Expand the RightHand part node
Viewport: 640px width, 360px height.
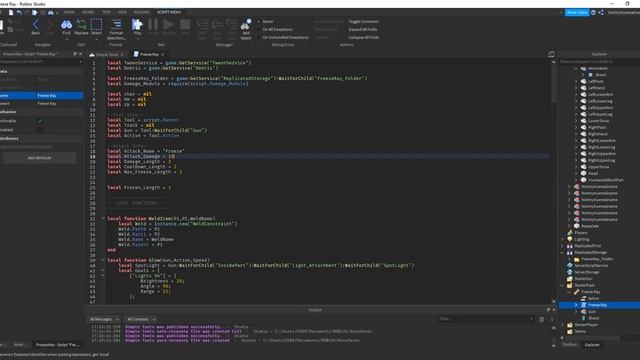tap(576, 134)
